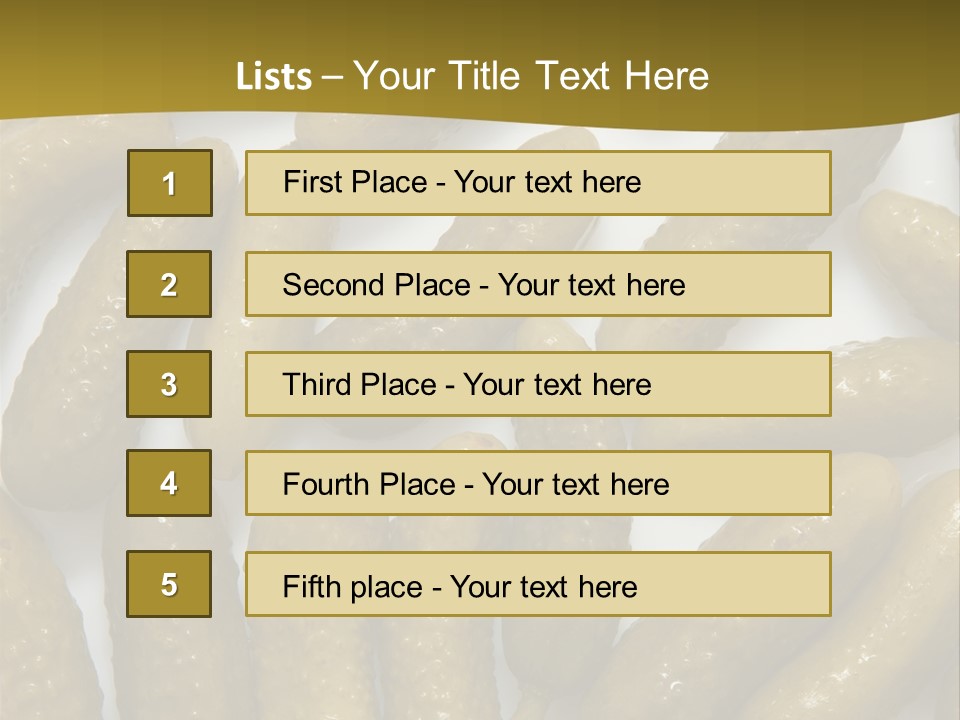Screen dimensions: 960x720
Task: Select the Third Place text bar
Action: [x=538, y=384]
